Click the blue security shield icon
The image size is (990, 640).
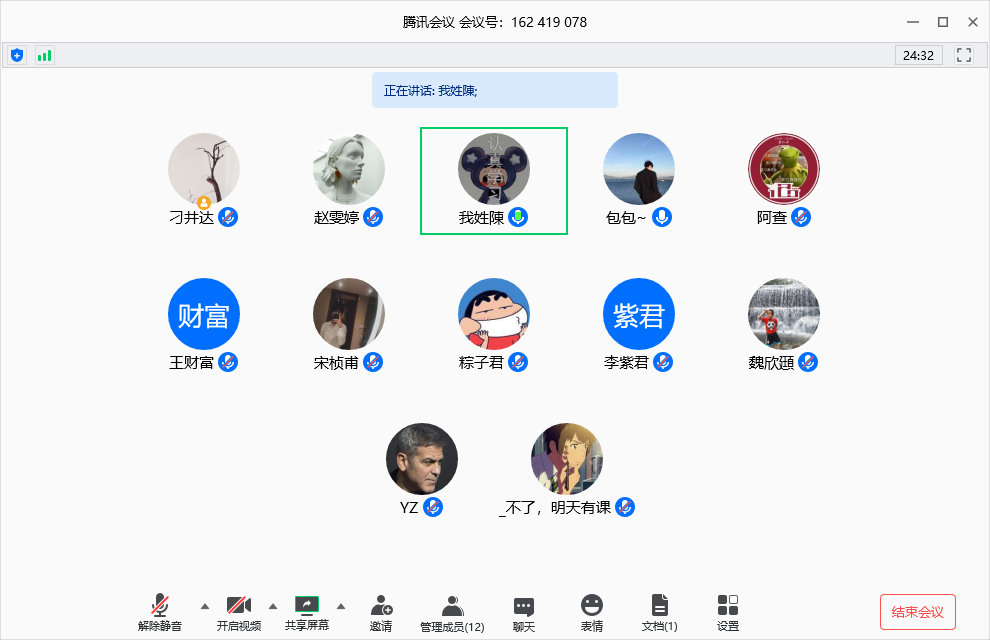click(x=16, y=56)
